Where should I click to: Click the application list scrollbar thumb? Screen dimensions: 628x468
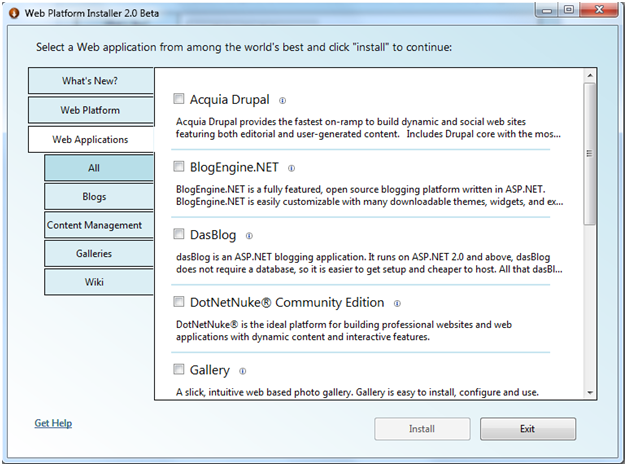(x=590, y=154)
